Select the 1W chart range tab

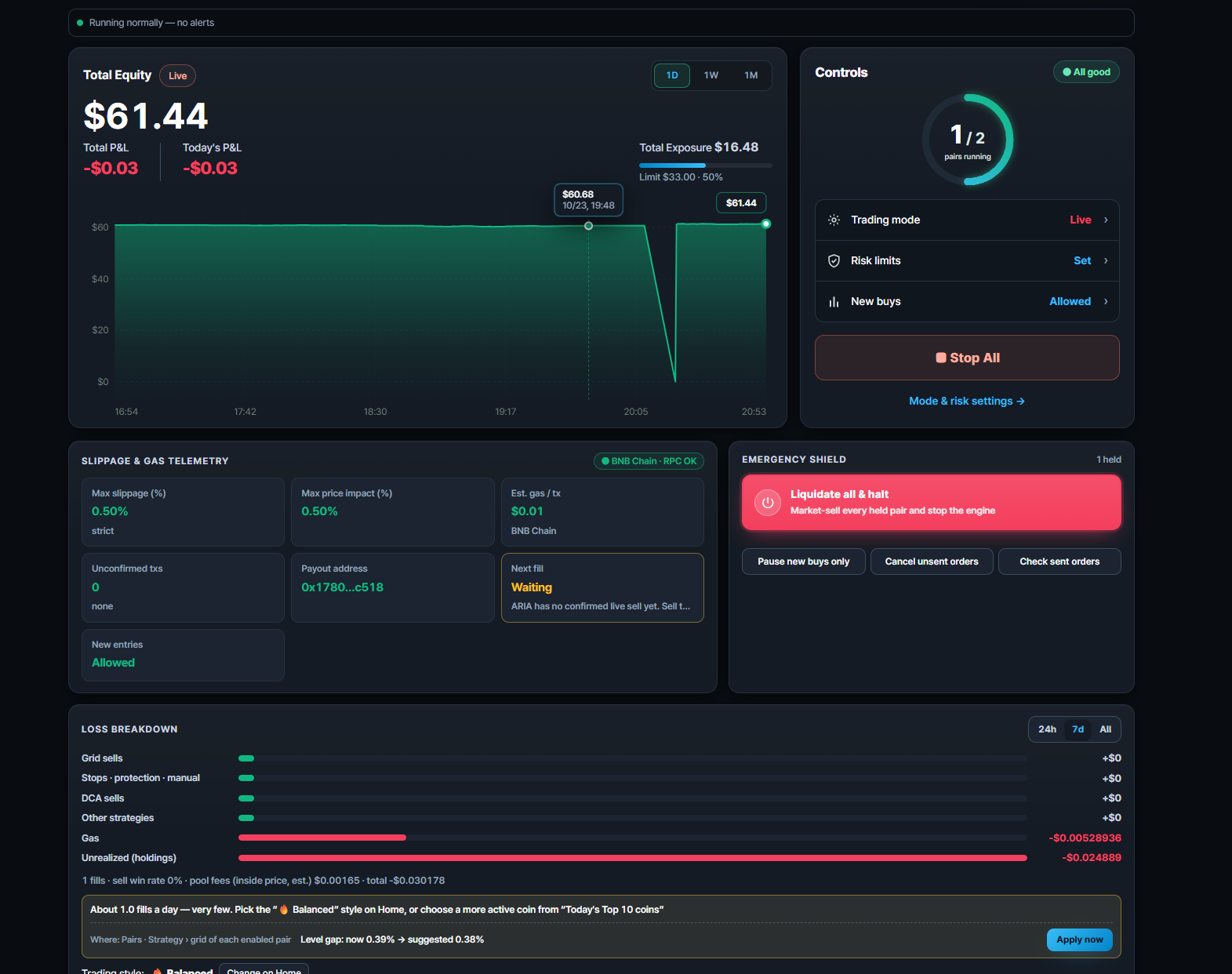[x=711, y=75]
